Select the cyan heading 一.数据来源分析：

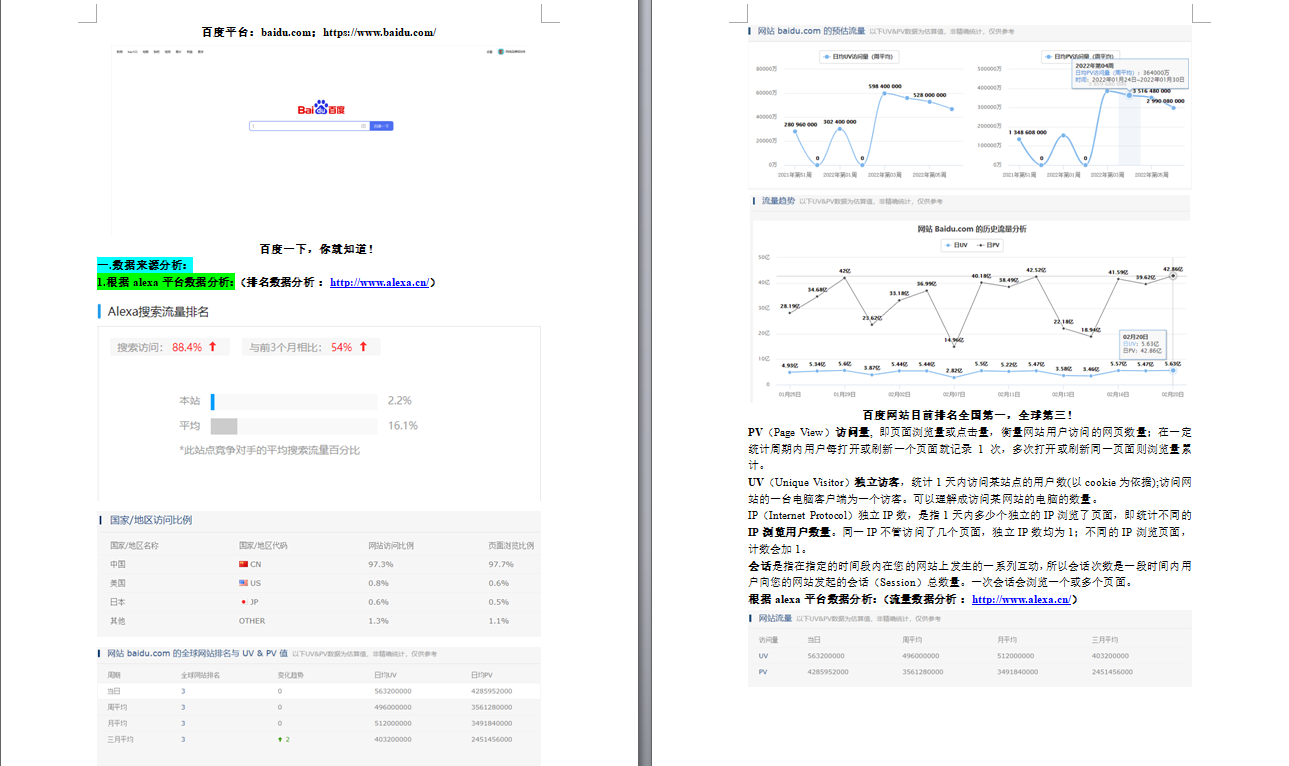point(145,265)
